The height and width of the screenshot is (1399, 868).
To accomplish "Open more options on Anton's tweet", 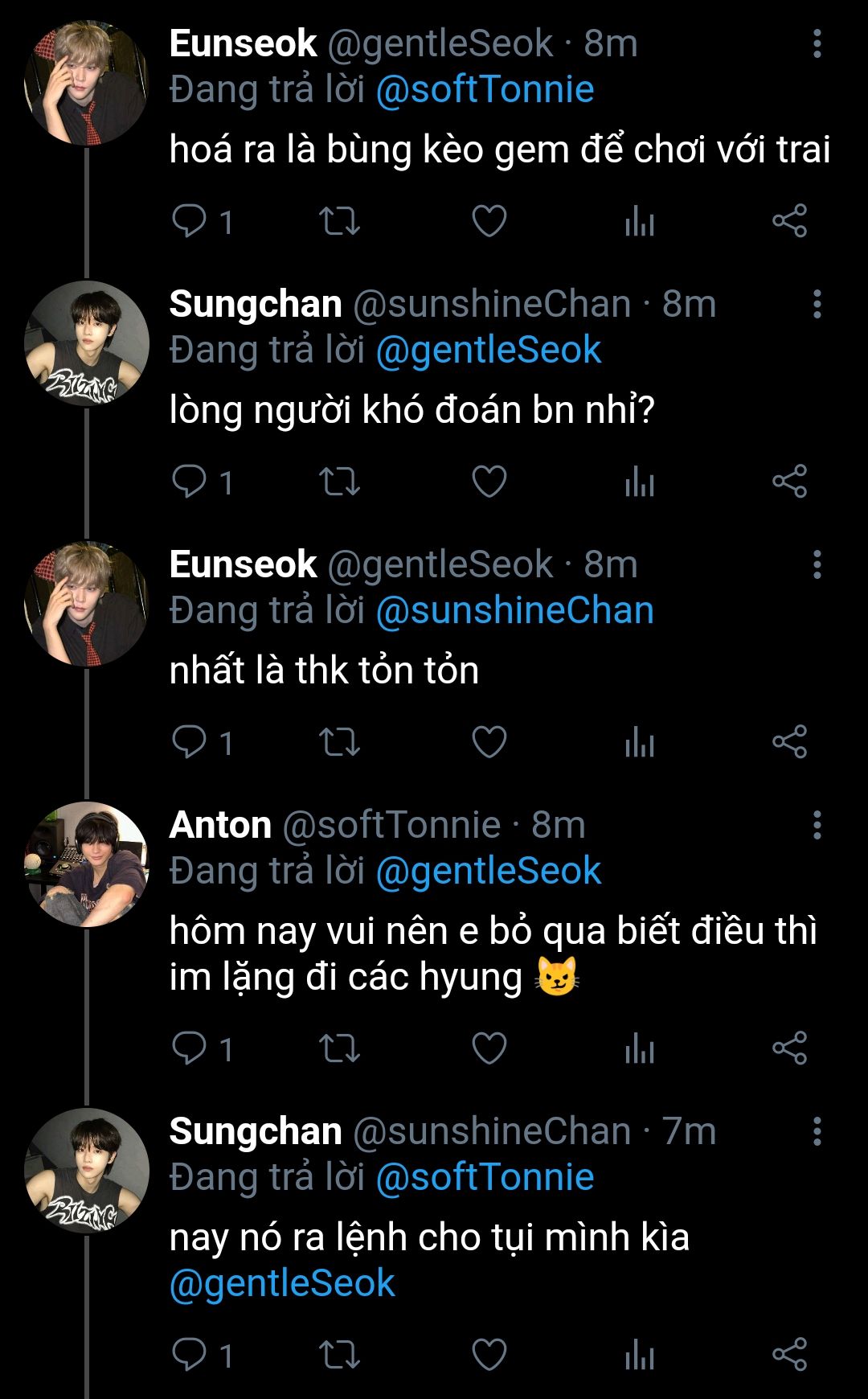I will 817,825.
